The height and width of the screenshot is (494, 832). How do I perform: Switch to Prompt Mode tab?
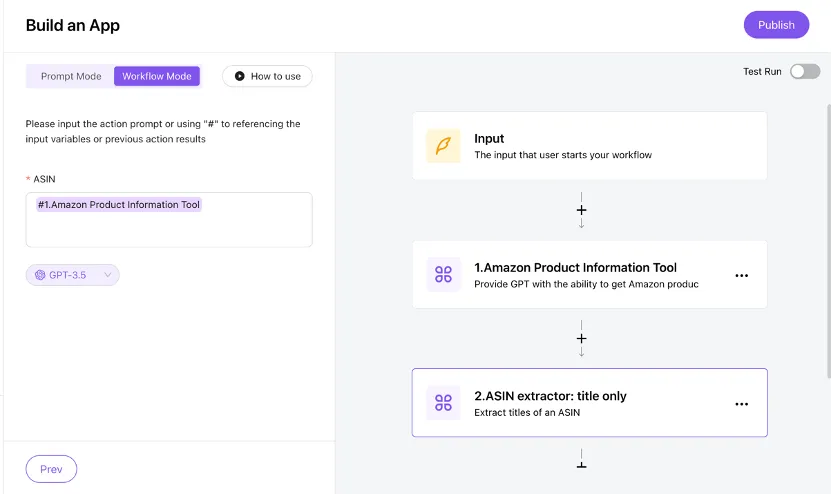coord(71,76)
